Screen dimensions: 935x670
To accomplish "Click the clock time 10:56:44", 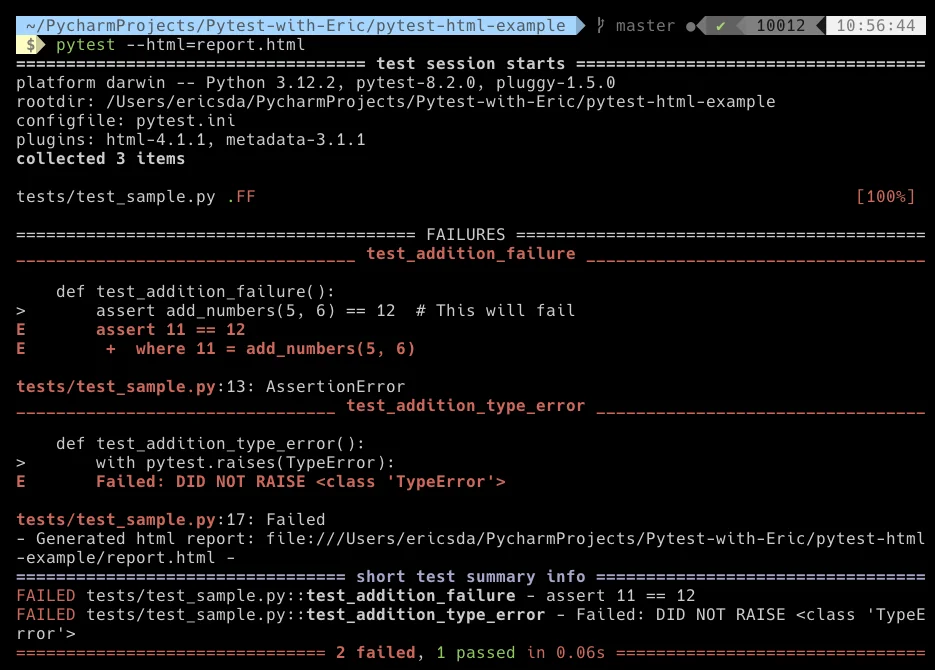I will pyautogui.click(x=875, y=26).
